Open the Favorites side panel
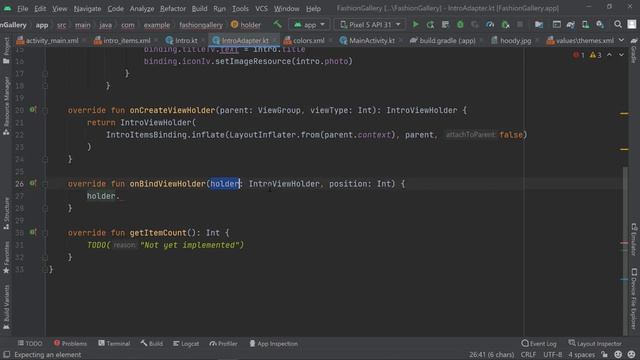Screen dimensions: 640x360 click(x=6, y=257)
